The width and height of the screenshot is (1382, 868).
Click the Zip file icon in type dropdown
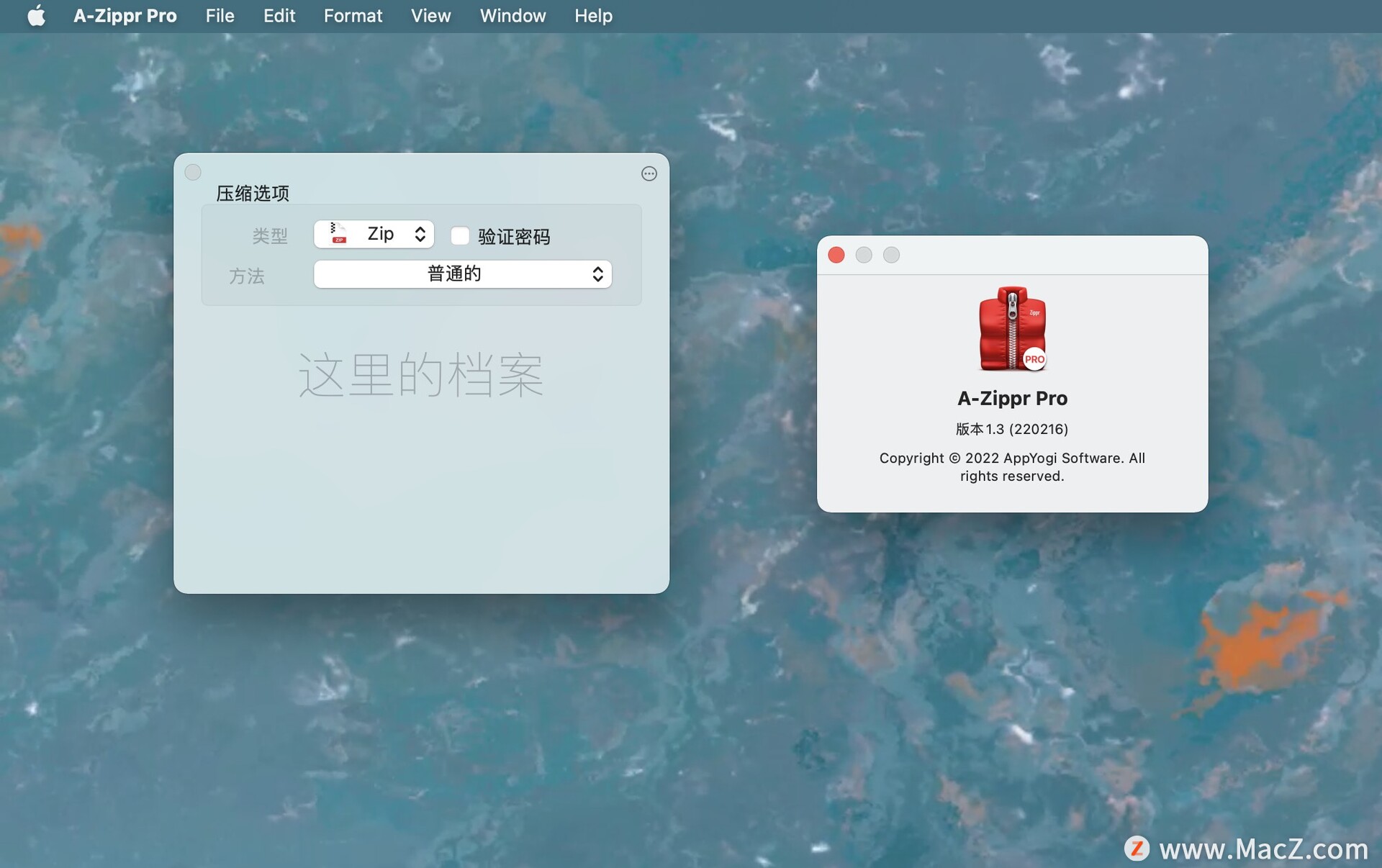tap(338, 234)
